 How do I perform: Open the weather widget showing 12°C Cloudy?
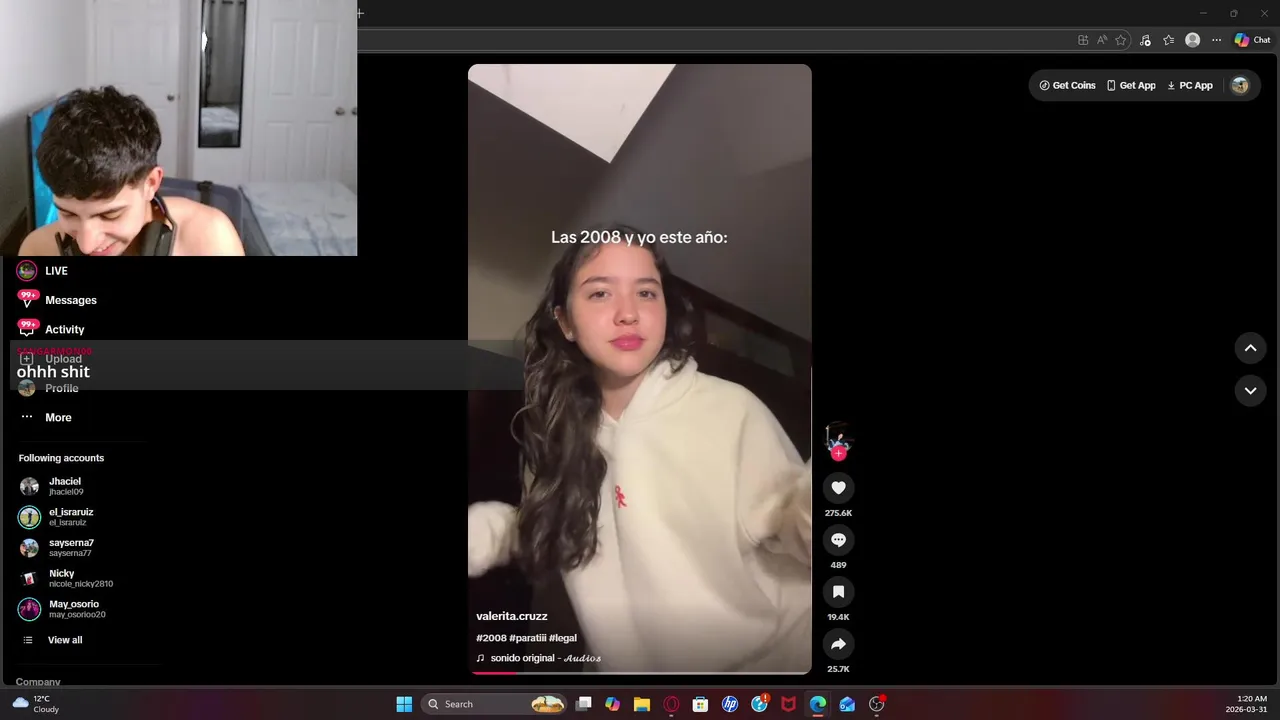(x=35, y=704)
